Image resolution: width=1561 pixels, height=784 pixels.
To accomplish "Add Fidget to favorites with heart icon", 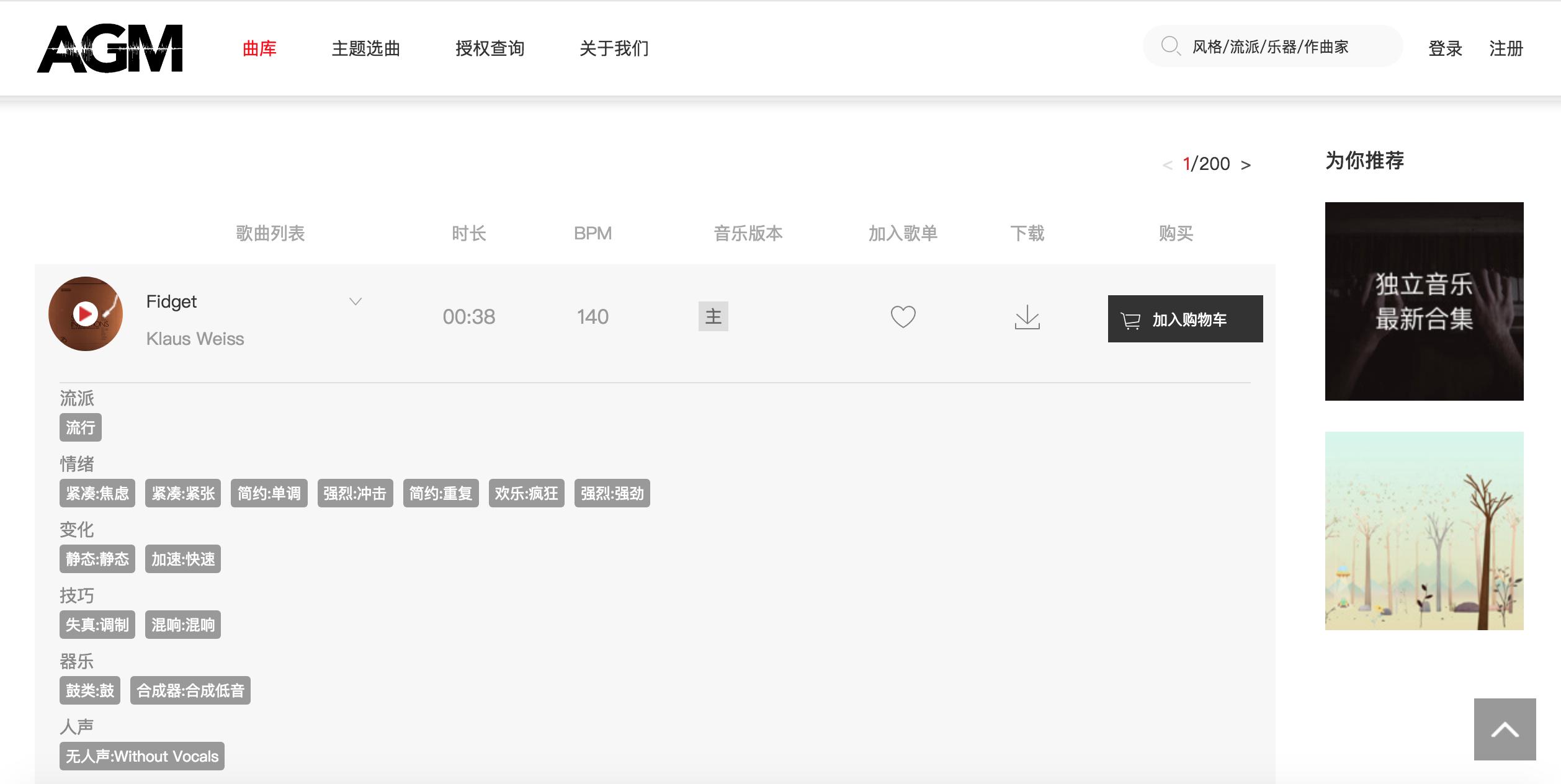I will coord(903,317).
